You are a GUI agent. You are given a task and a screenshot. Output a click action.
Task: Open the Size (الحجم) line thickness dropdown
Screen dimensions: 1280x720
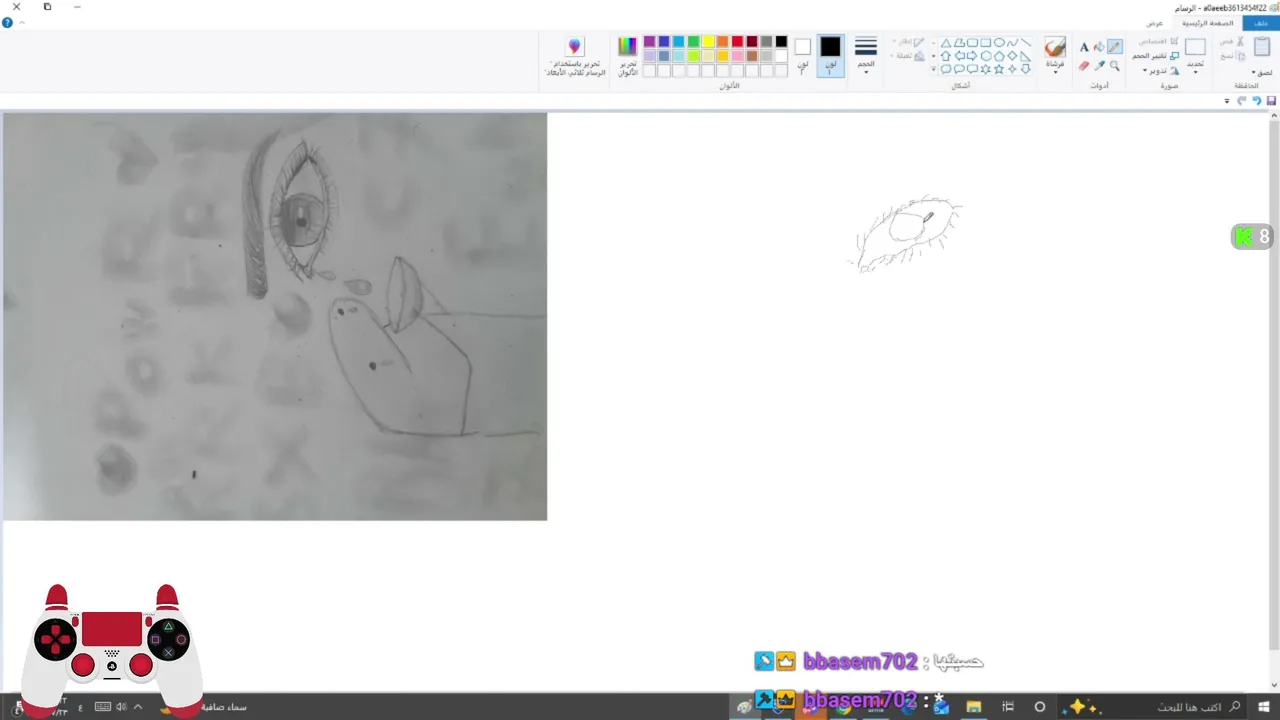[x=866, y=55]
